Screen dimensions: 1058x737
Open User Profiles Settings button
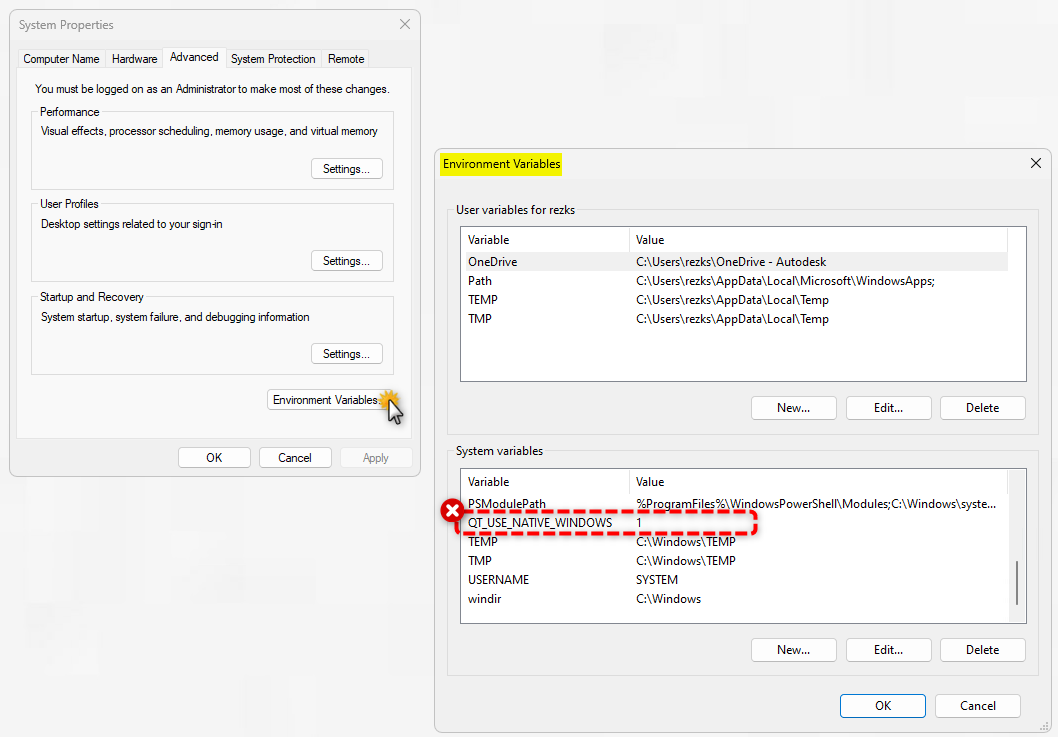[x=347, y=261]
